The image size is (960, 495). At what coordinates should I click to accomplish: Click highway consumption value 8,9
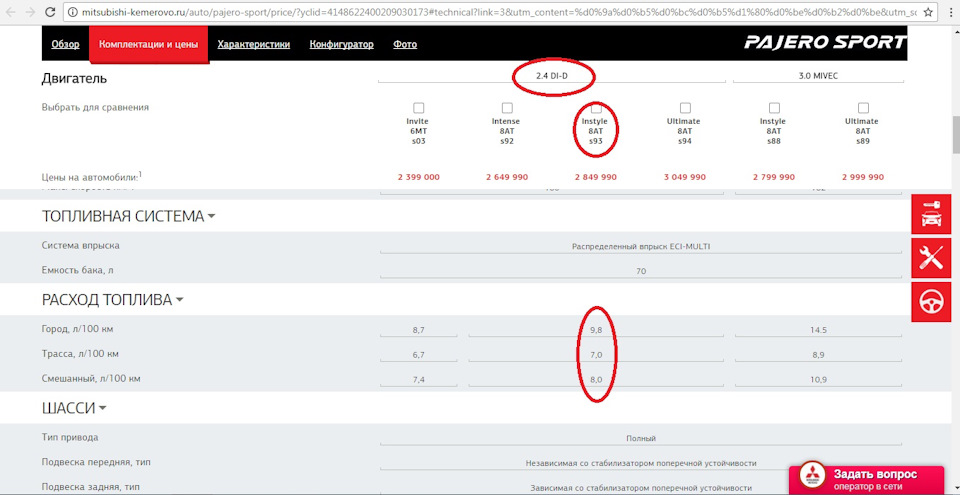pyautogui.click(x=818, y=355)
